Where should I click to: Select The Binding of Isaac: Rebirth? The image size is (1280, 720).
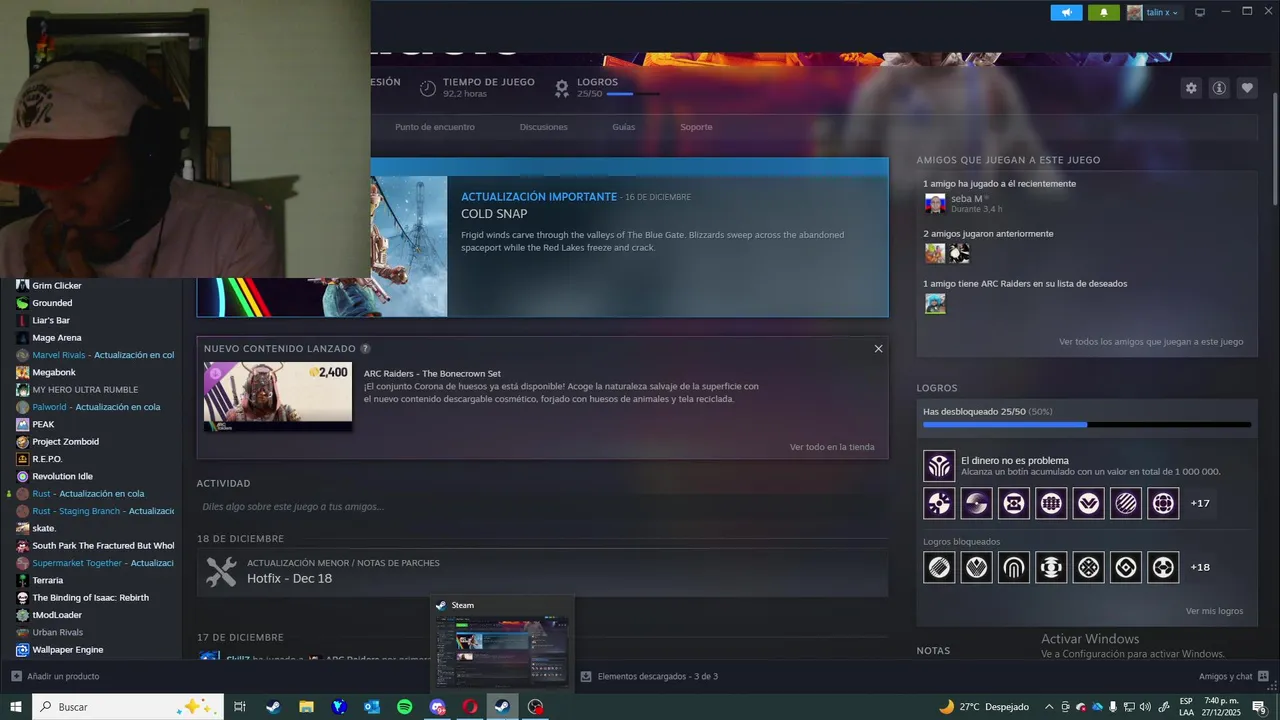coord(90,598)
